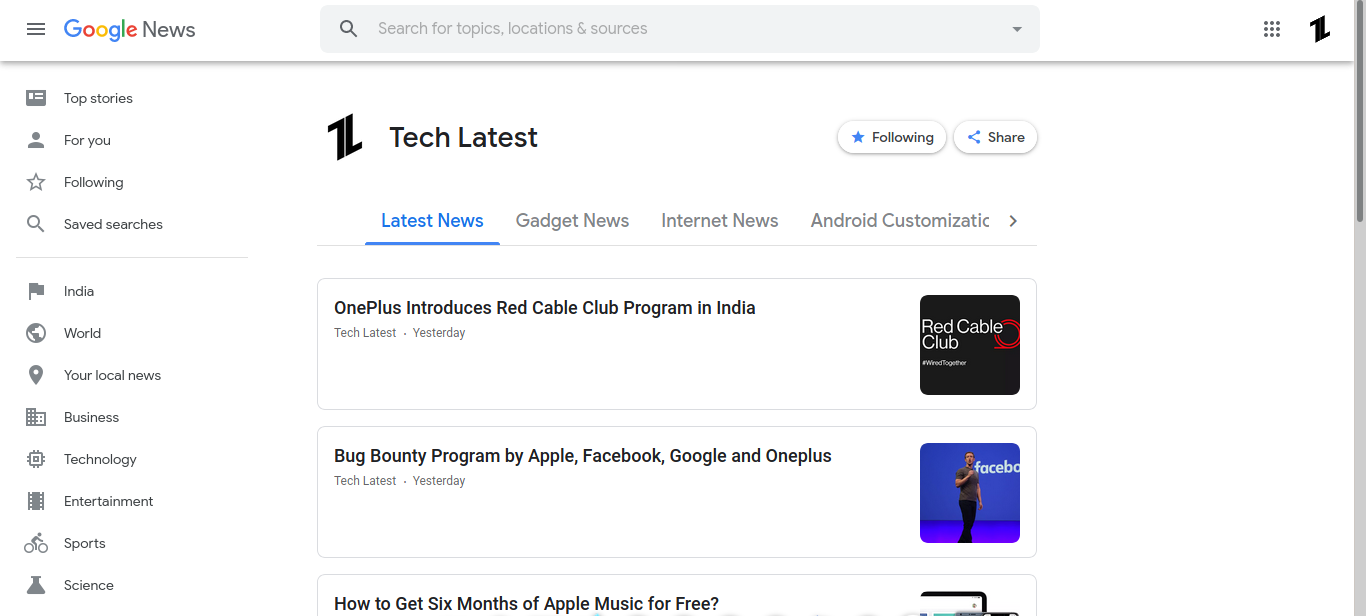
Task: Click the page vertical scrollbar thumb
Action: (1359, 112)
